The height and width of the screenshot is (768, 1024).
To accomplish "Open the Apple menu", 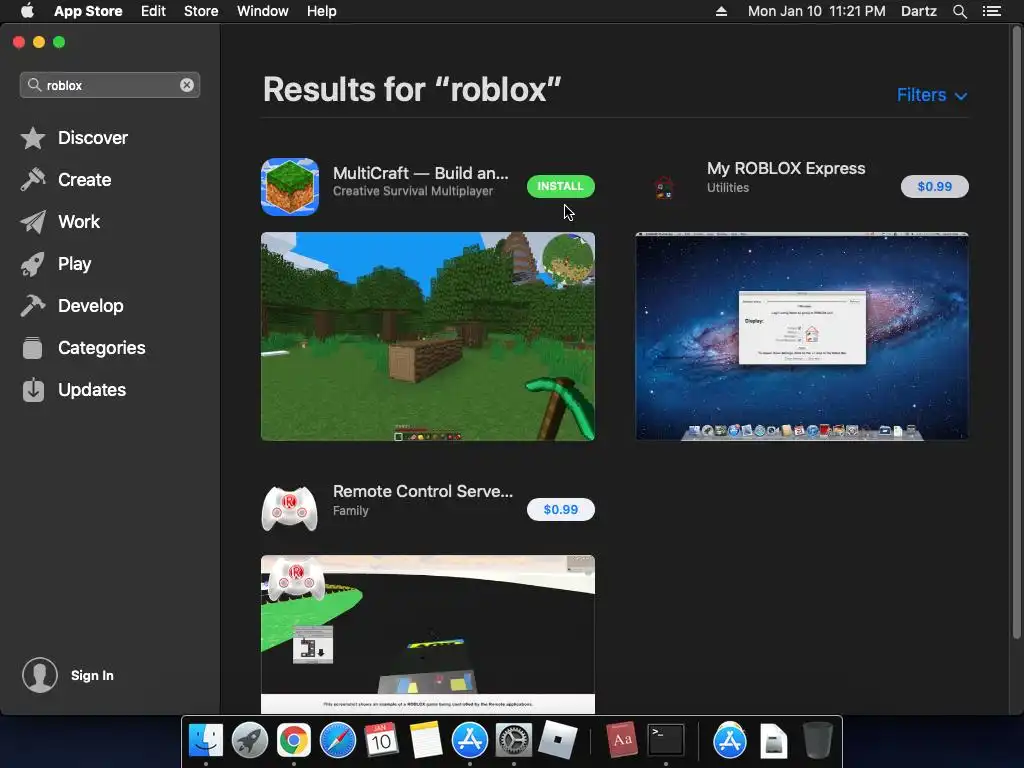I will [27, 11].
